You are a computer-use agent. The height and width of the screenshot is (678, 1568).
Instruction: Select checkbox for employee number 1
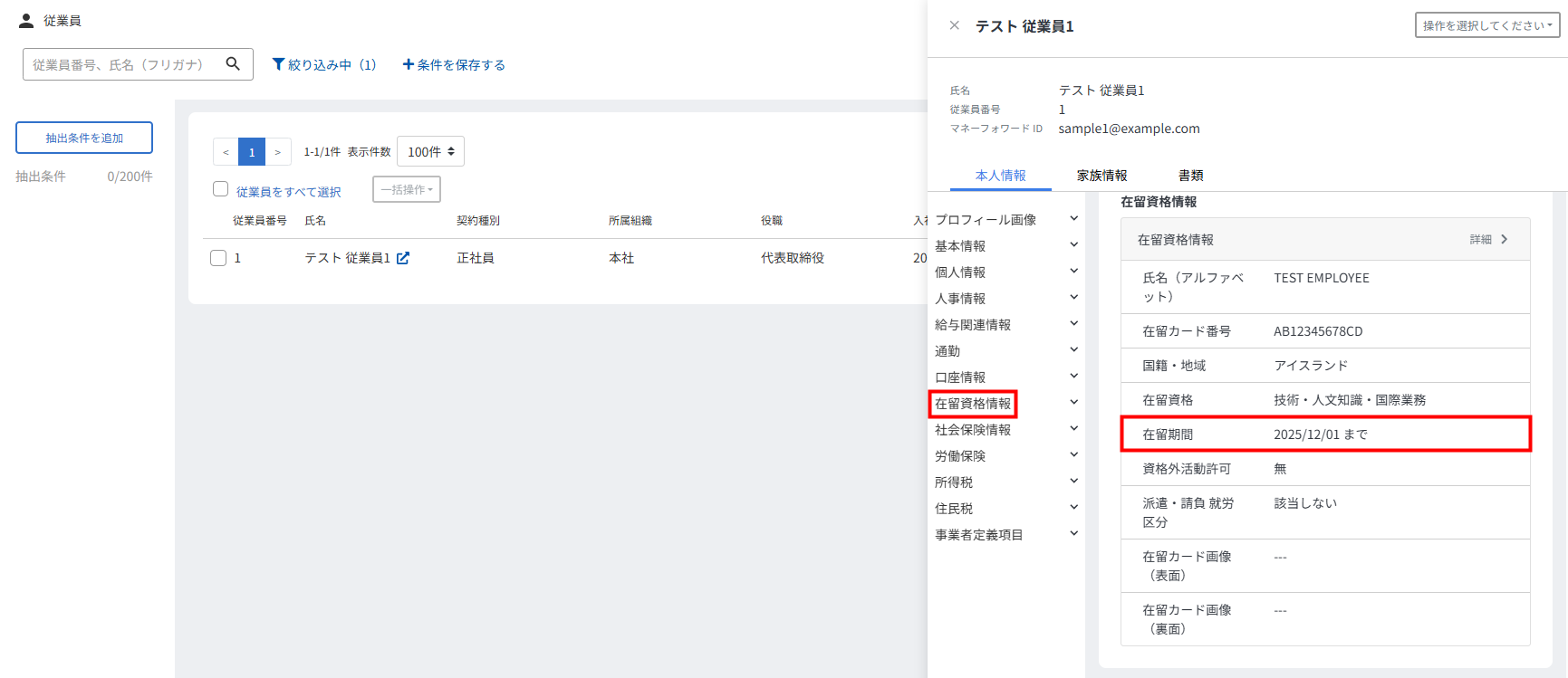tap(218, 258)
